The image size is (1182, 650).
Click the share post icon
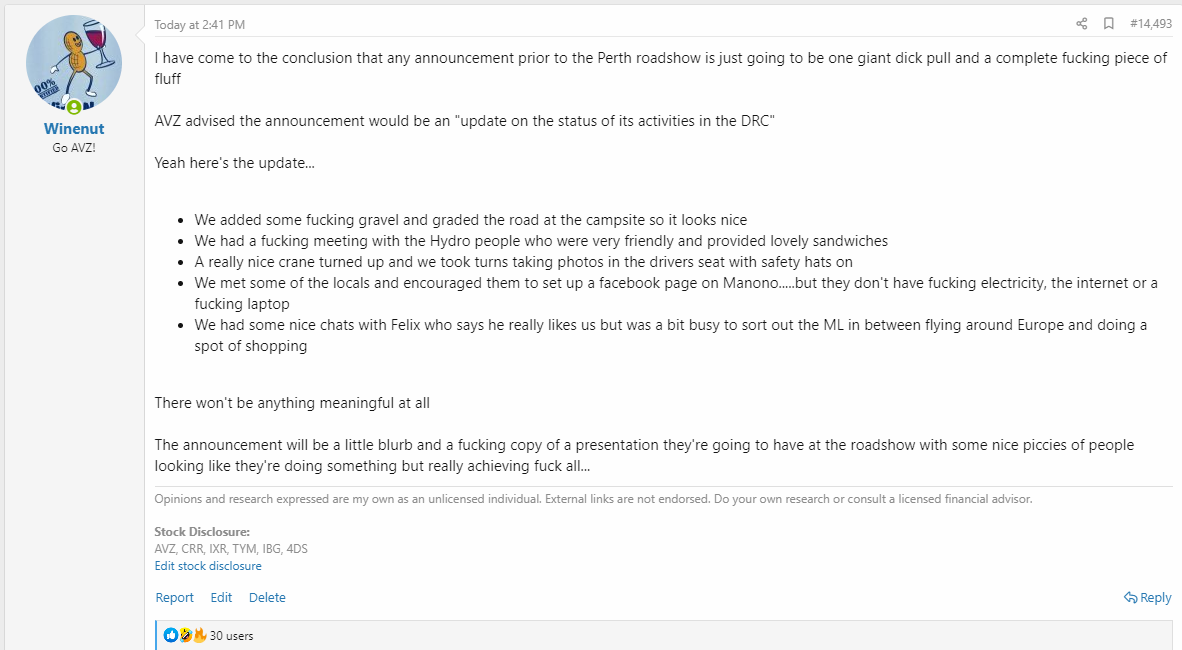coord(1081,24)
